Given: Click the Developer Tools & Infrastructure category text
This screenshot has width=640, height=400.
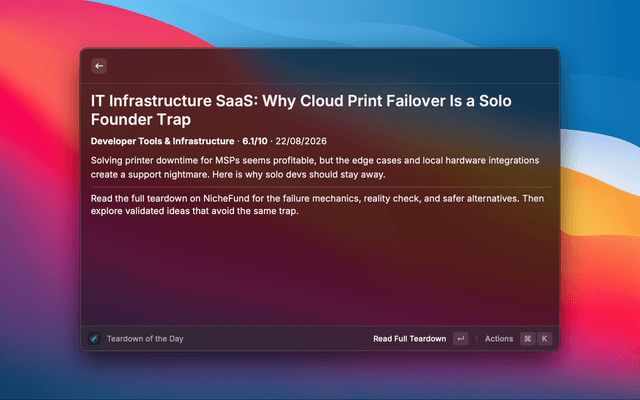Looking at the screenshot, I should (162, 141).
